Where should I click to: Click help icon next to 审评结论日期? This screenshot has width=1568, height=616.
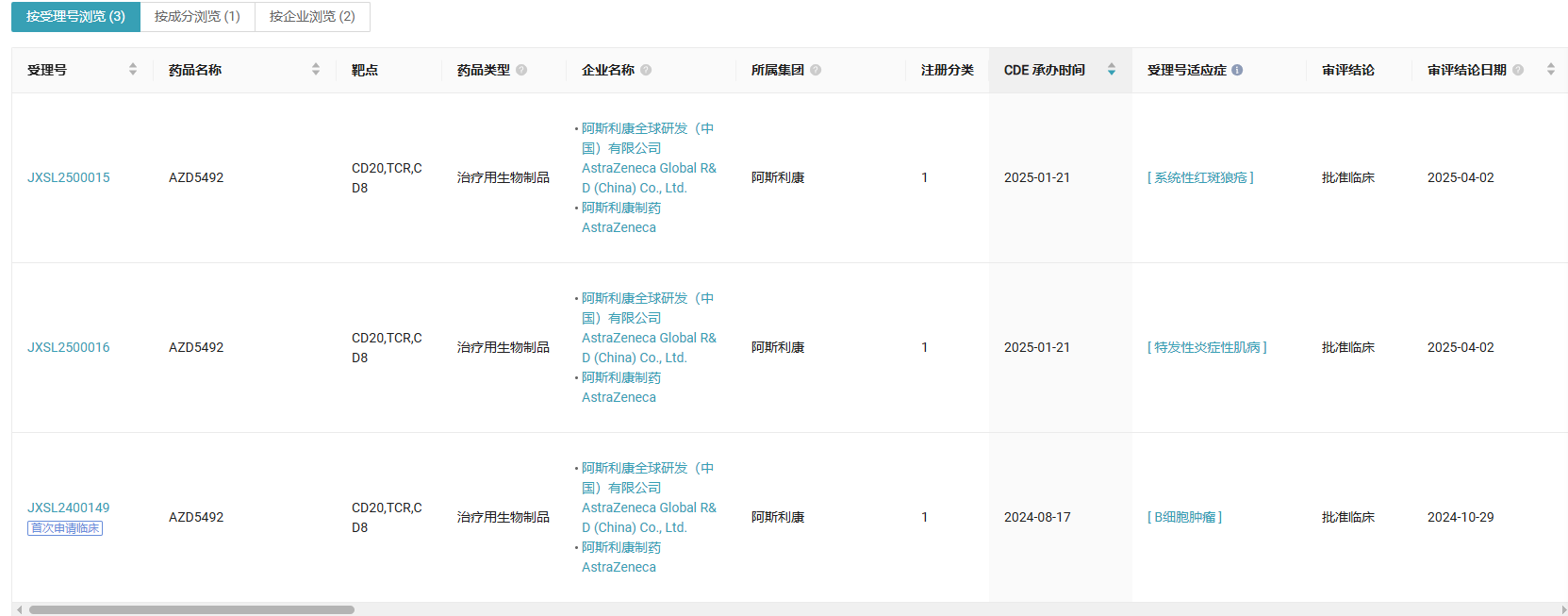[x=1518, y=70]
